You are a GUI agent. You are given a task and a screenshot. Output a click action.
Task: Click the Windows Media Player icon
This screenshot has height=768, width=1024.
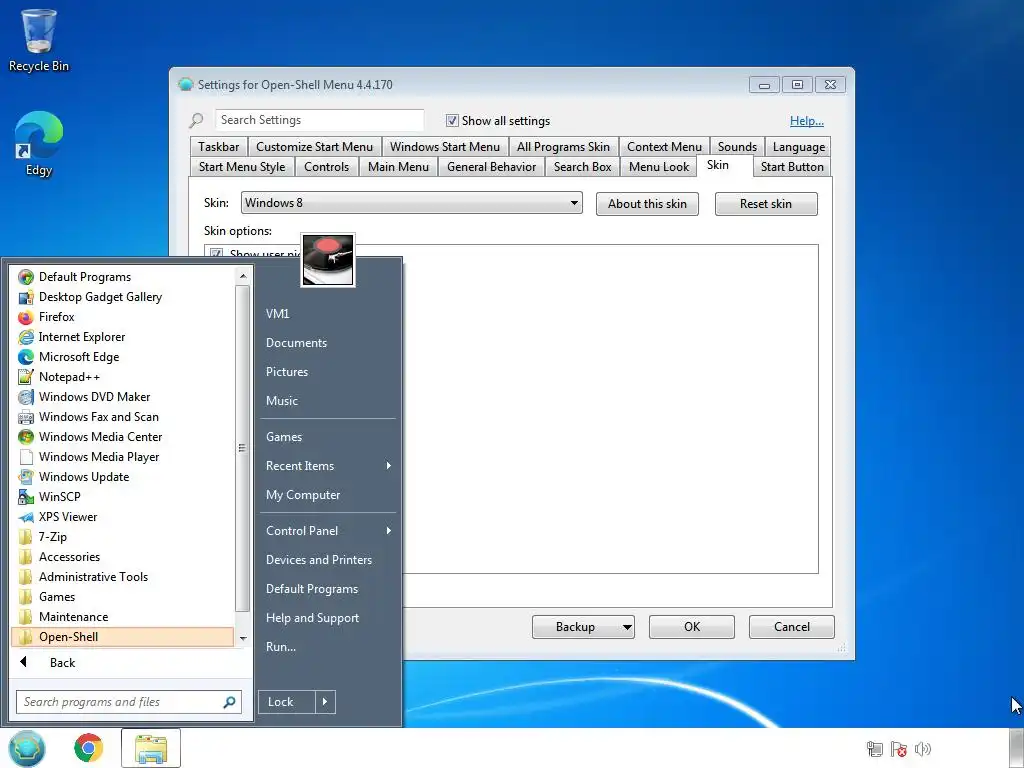tap(25, 457)
